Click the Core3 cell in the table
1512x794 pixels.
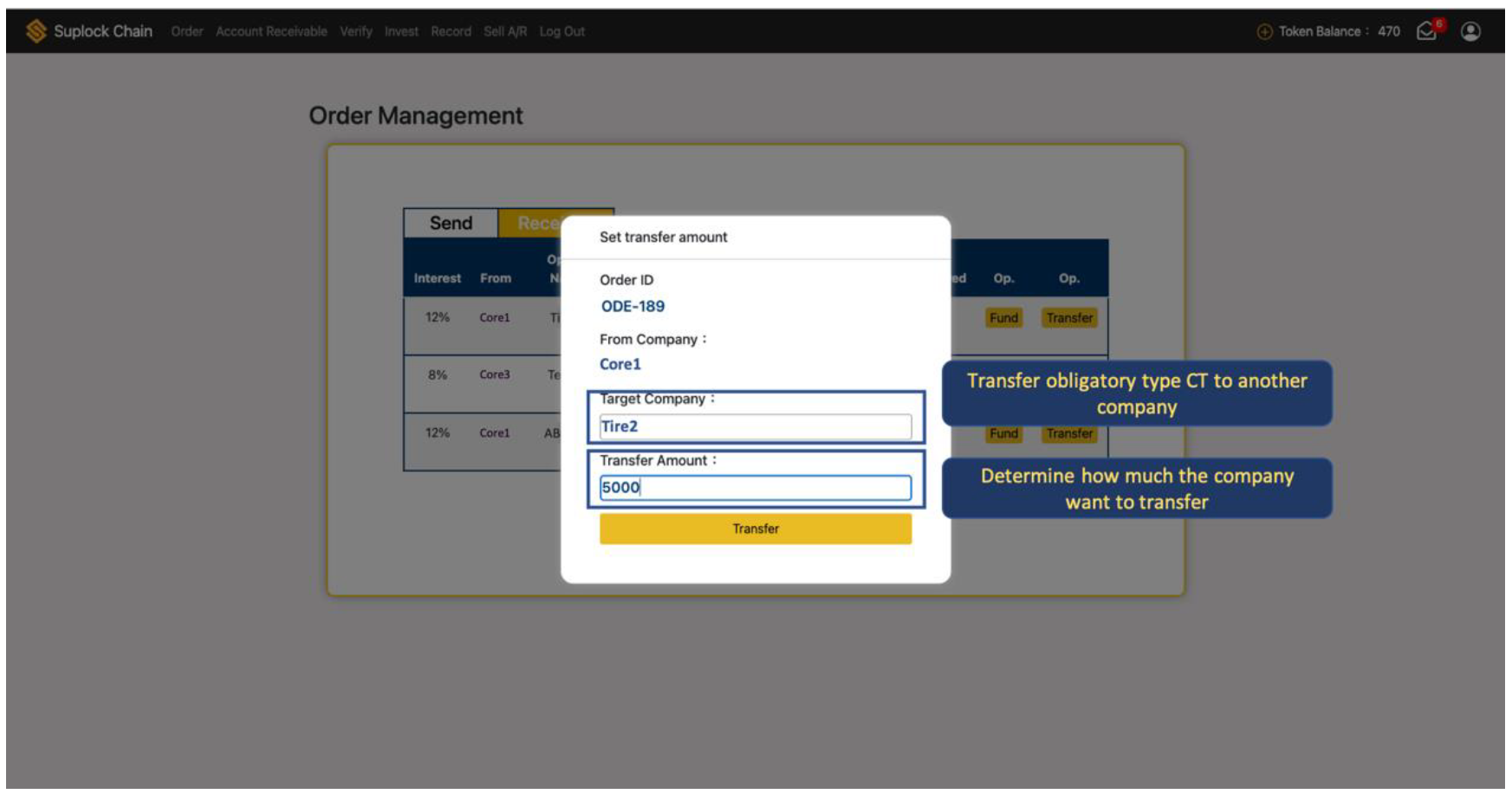coord(495,375)
